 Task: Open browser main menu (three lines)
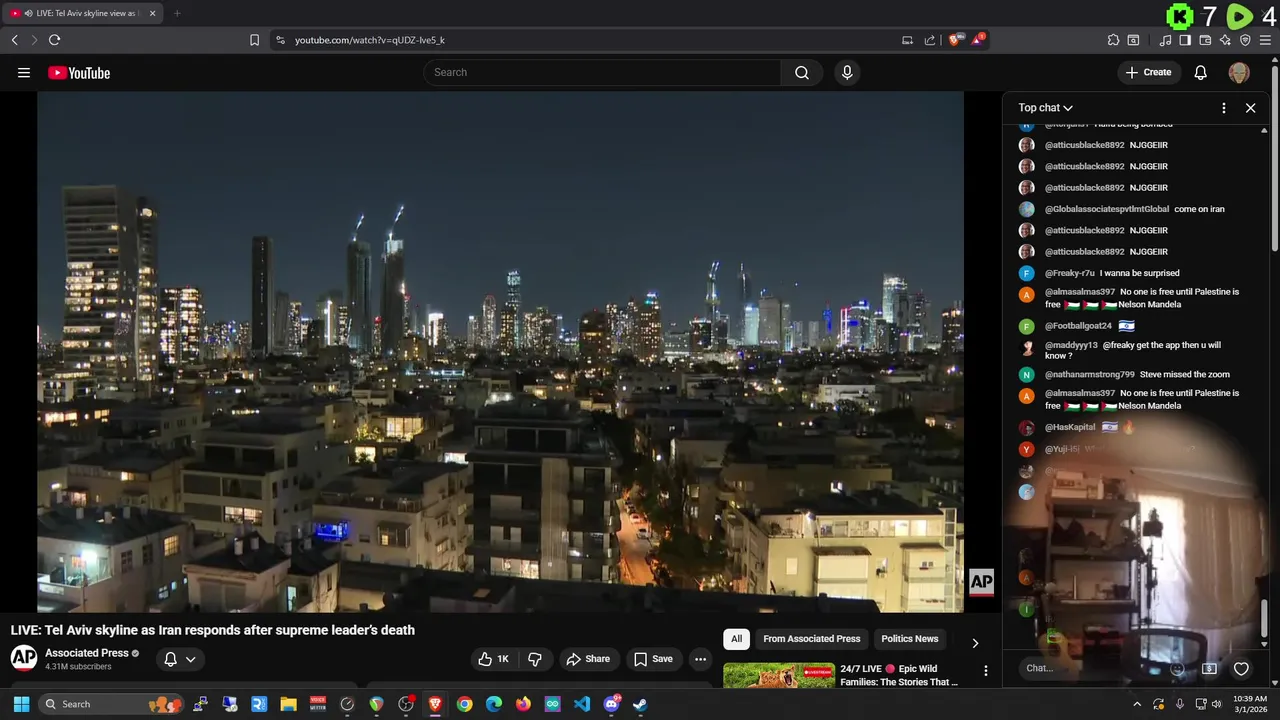(x=1266, y=40)
